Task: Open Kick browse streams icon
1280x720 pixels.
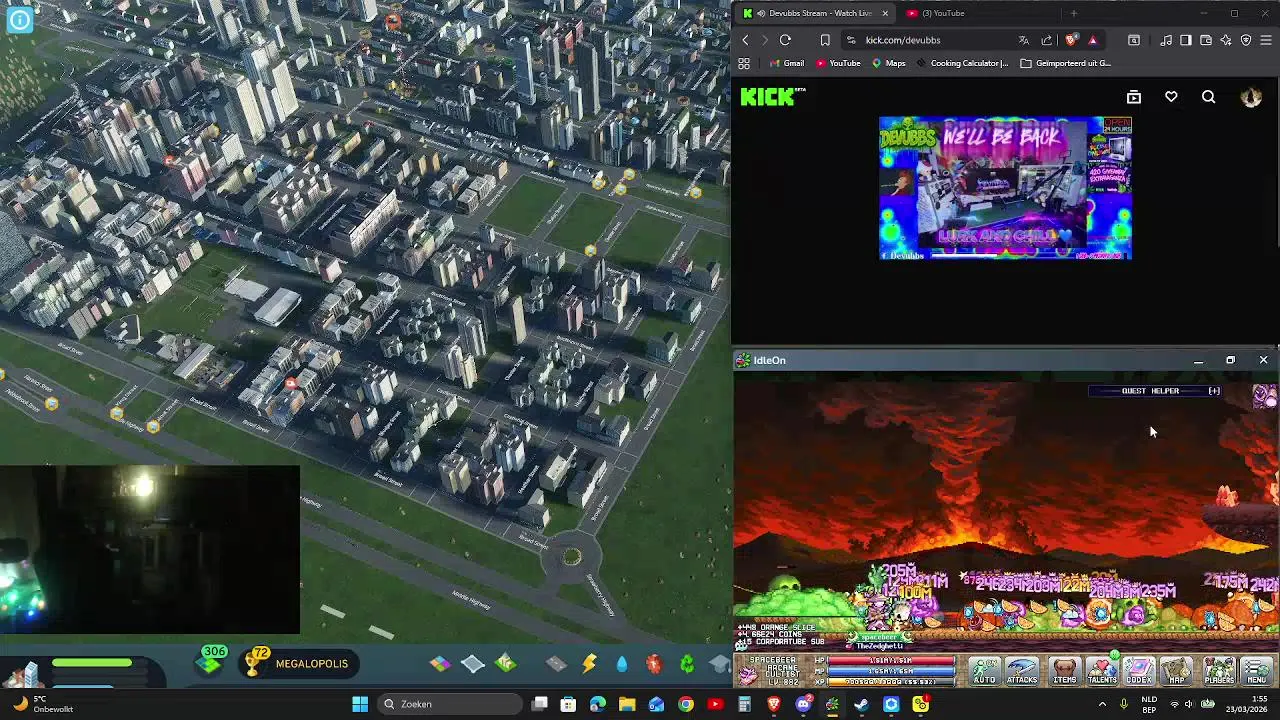Action: (x=1133, y=97)
